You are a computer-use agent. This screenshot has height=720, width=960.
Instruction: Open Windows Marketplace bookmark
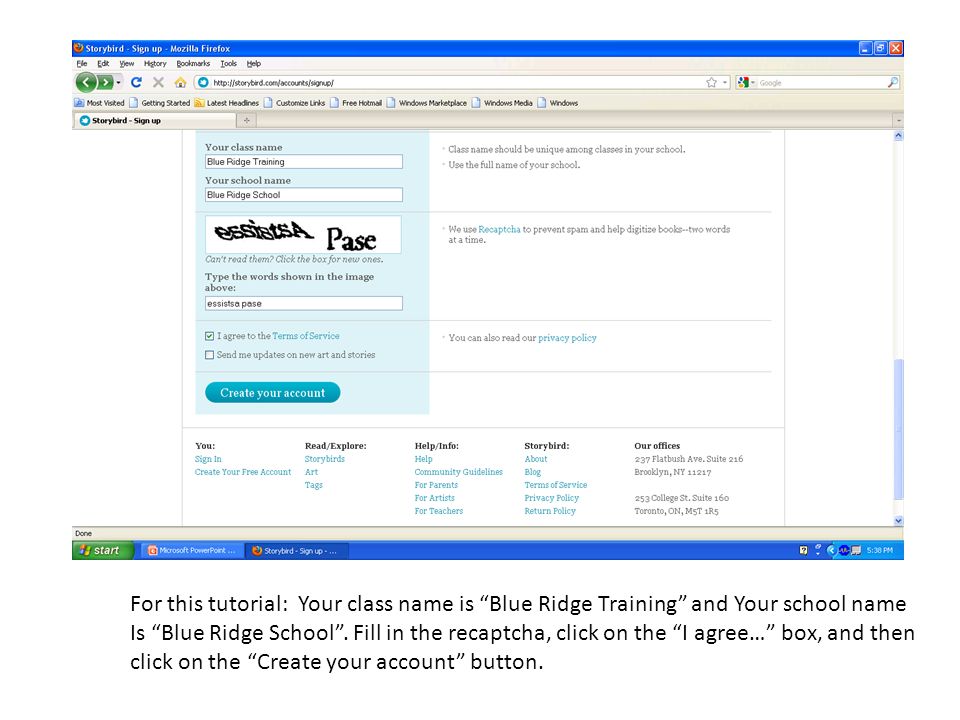[427, 103]
